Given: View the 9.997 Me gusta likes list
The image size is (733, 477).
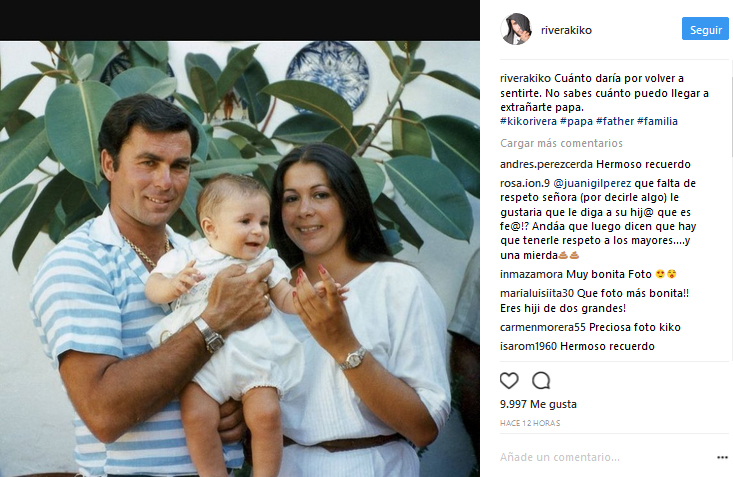Looking at the screenshot, I should (538, 404).
